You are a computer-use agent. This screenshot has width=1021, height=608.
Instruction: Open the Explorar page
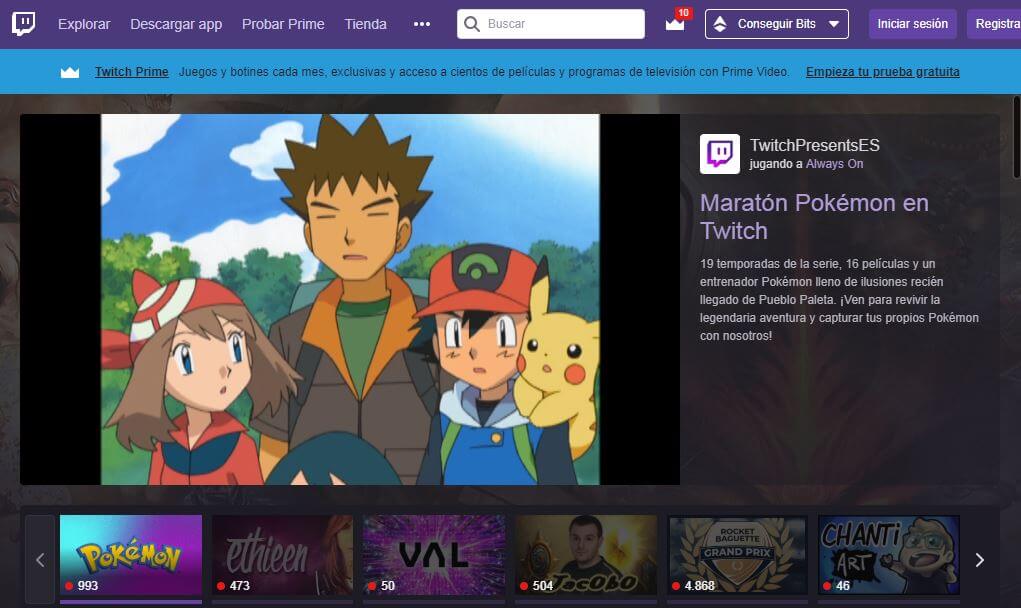click(x=84, y=24)
